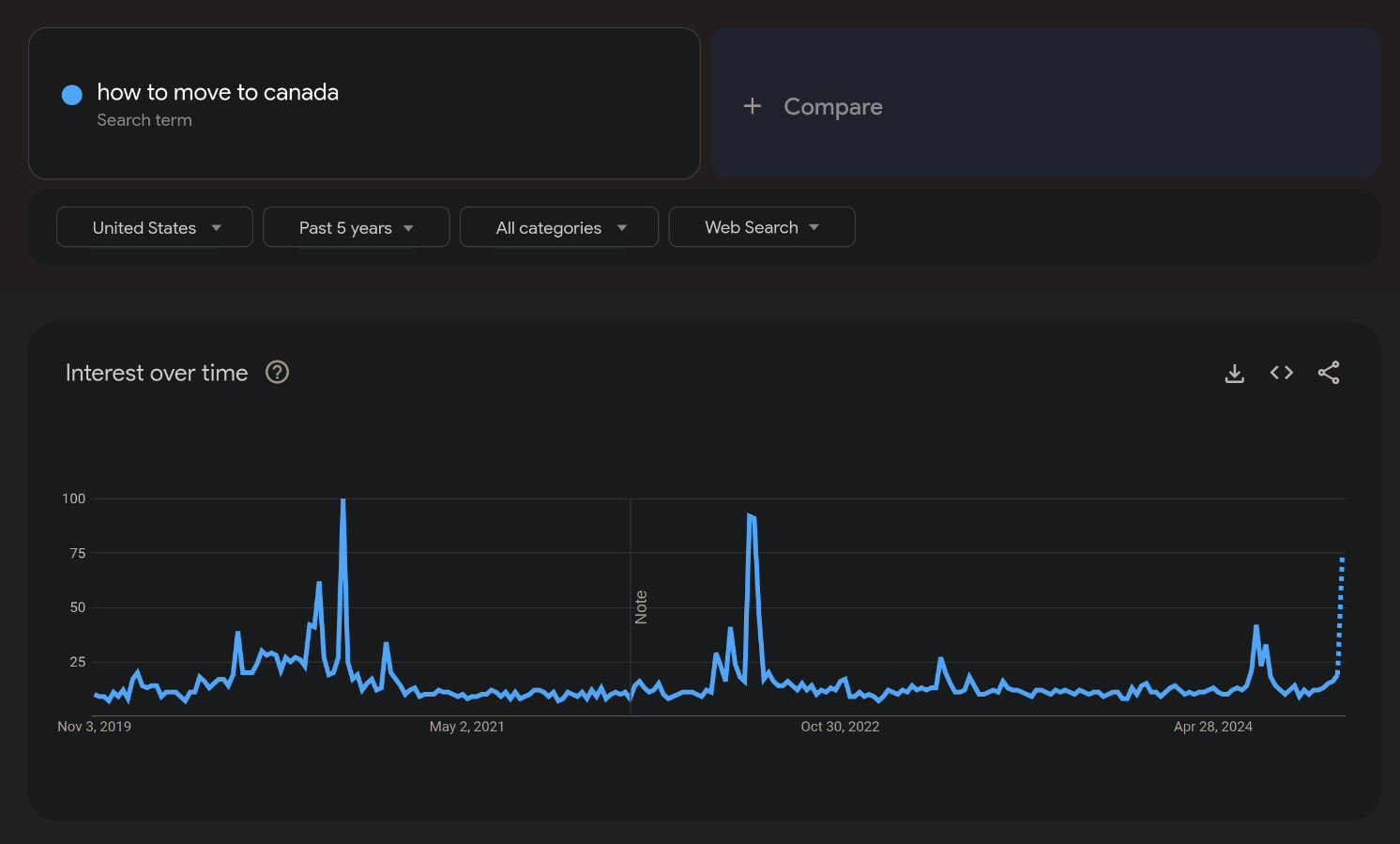Open the help icon beside Interest over time
Viewport: 1400px width, 844px height.
[x=277, y=373]
